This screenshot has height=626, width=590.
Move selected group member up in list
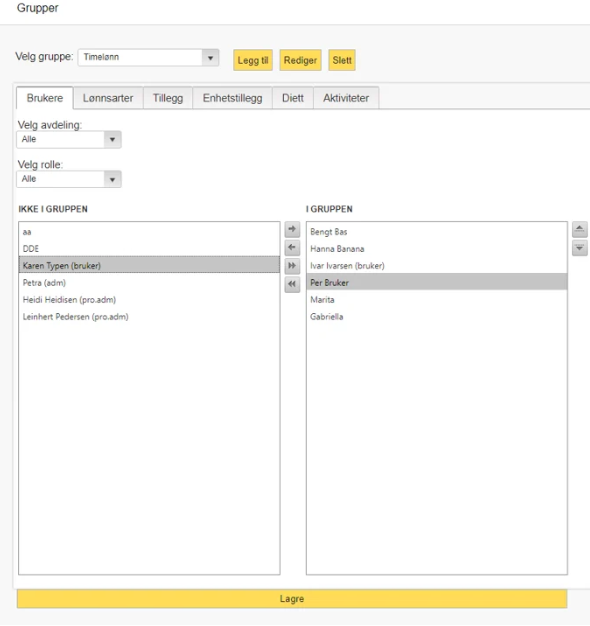click(x=580, y=229)
